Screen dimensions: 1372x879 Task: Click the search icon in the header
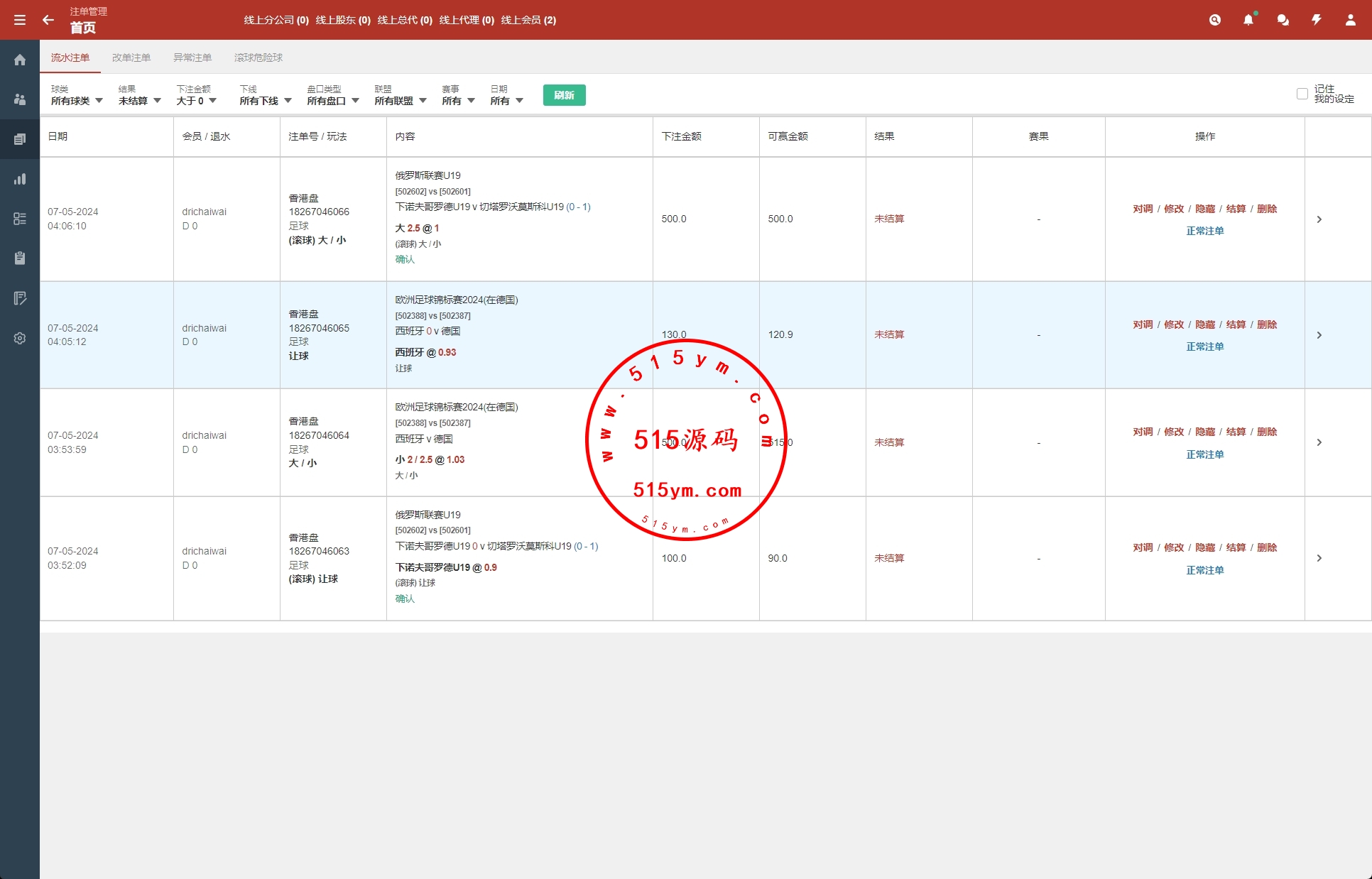coord(1215,20)
